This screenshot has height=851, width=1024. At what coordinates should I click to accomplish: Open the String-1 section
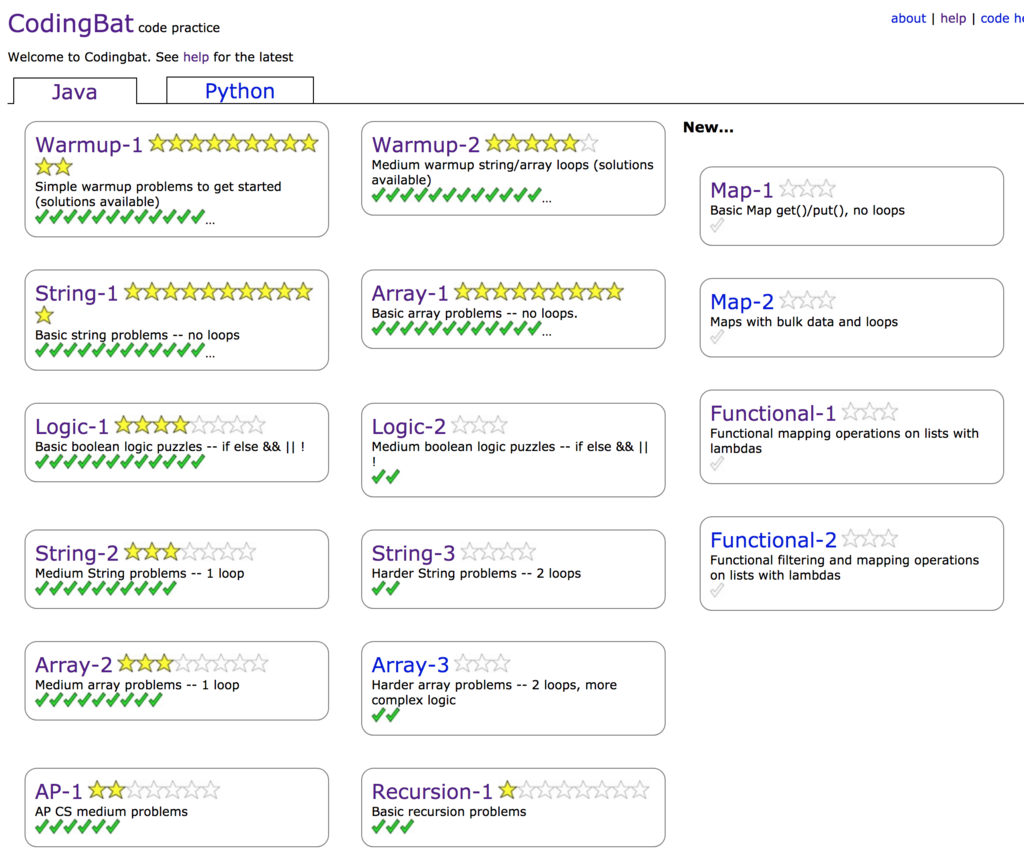point(76,293)
